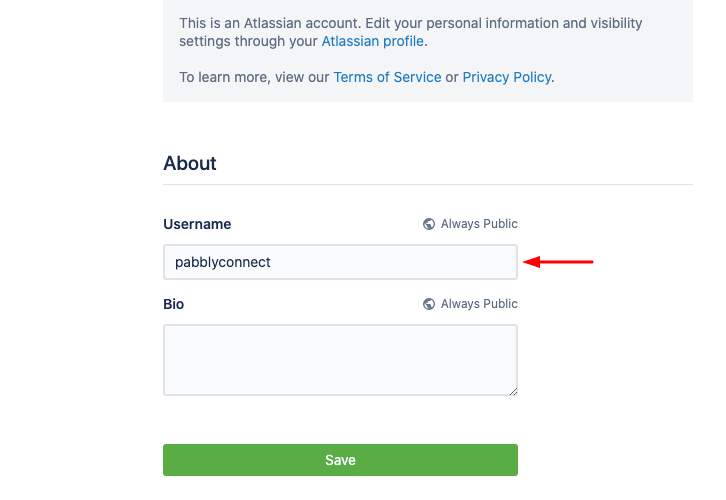Click Always Public text next to Username
Viewport: 726px width, 500px height.
[479, 224]
